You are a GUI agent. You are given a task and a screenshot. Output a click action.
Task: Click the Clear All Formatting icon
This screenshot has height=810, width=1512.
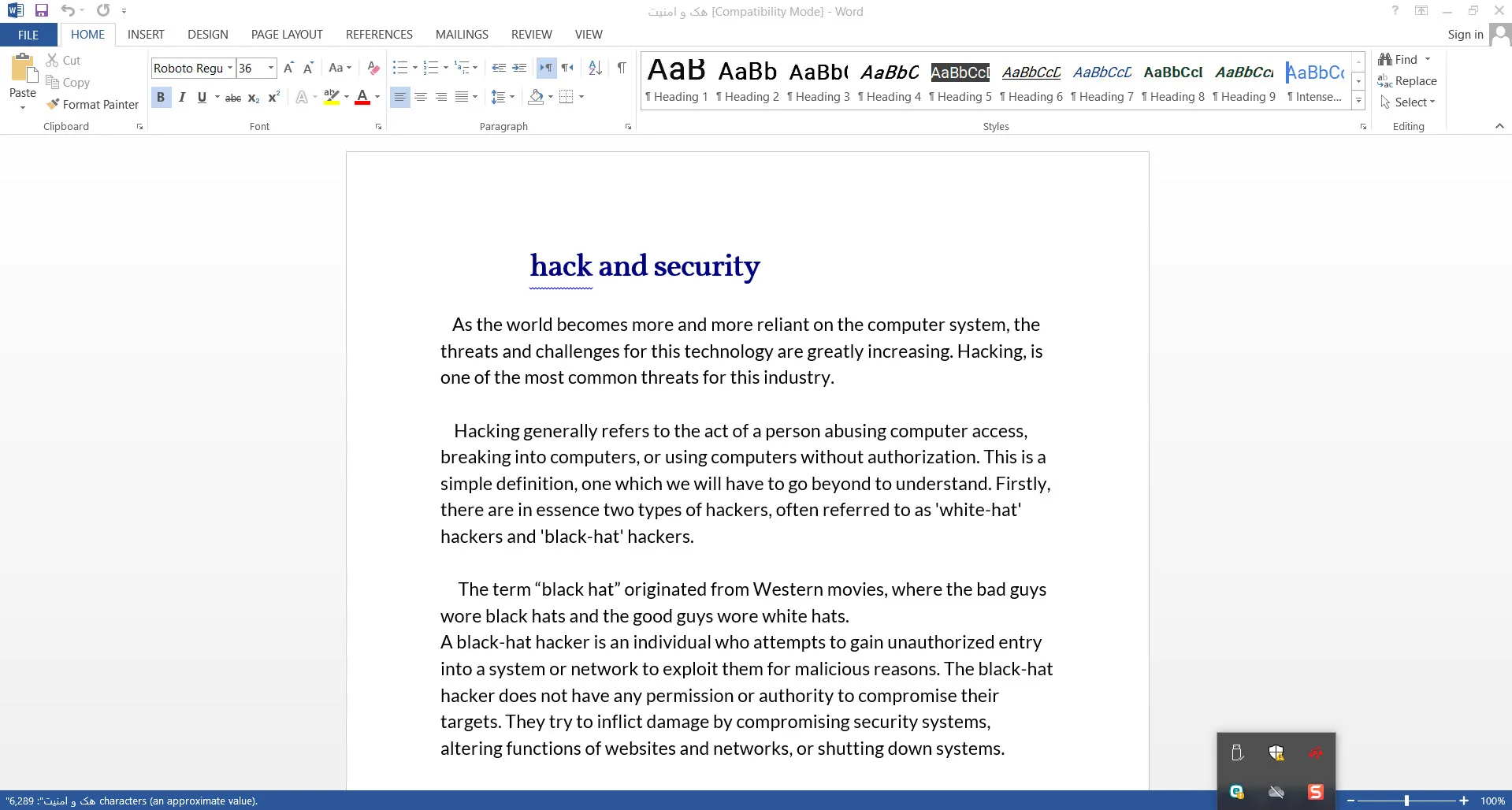pos(373,68)
